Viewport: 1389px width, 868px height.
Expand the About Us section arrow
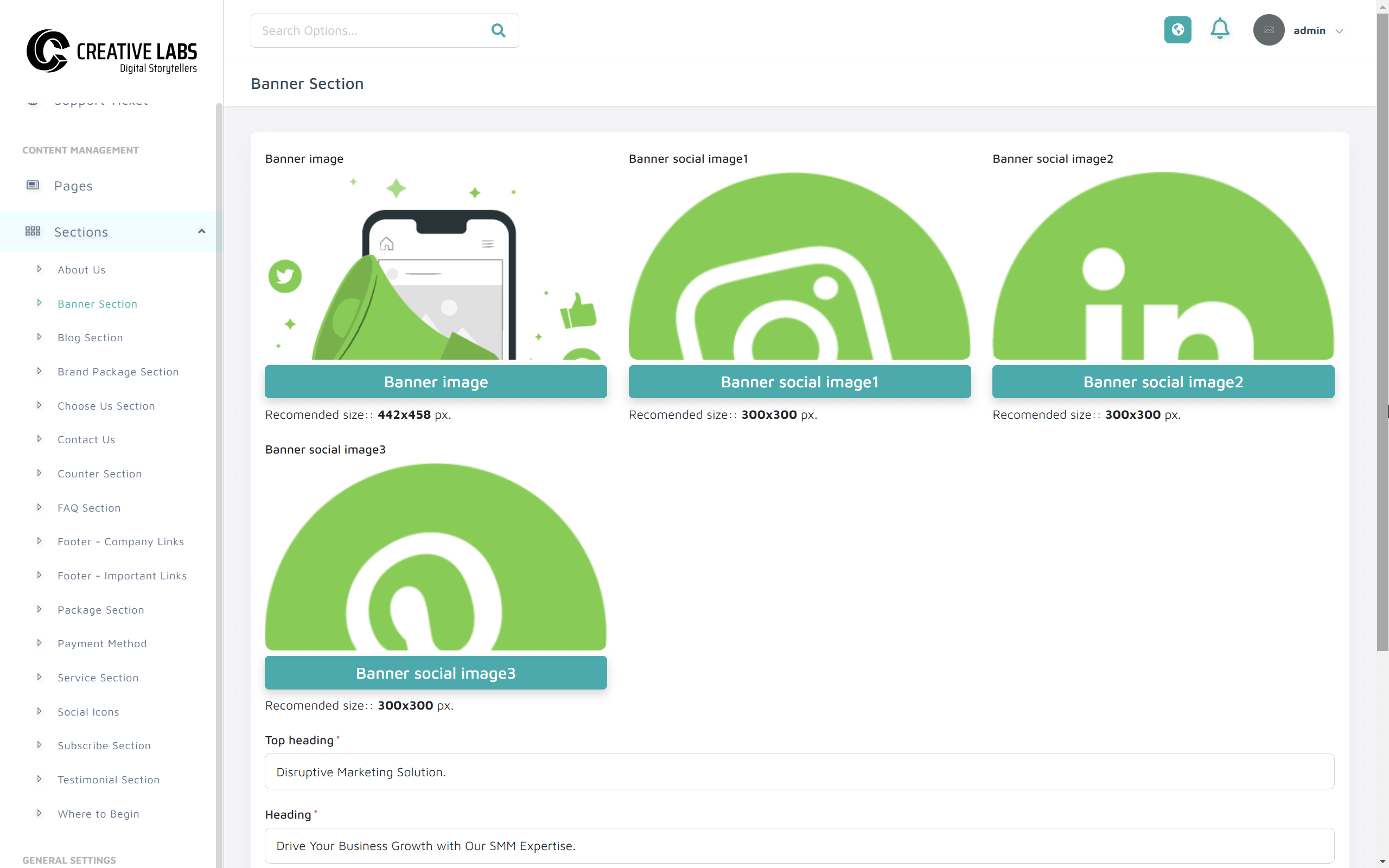point(39,269)
